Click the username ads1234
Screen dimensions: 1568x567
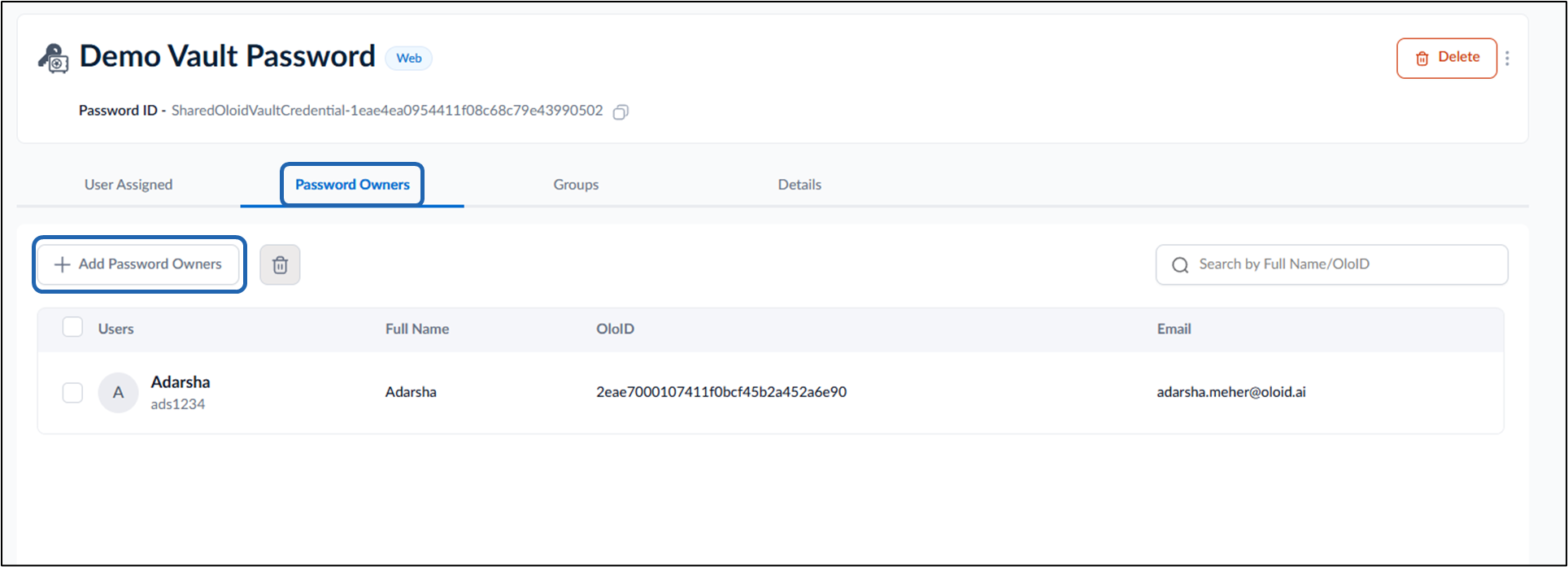click(178, 404)
